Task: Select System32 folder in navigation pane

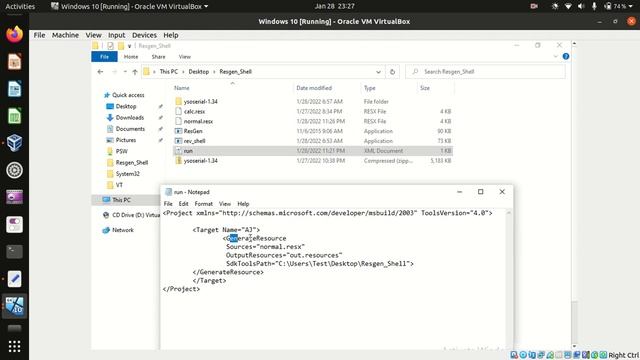Action: [127, 174]
